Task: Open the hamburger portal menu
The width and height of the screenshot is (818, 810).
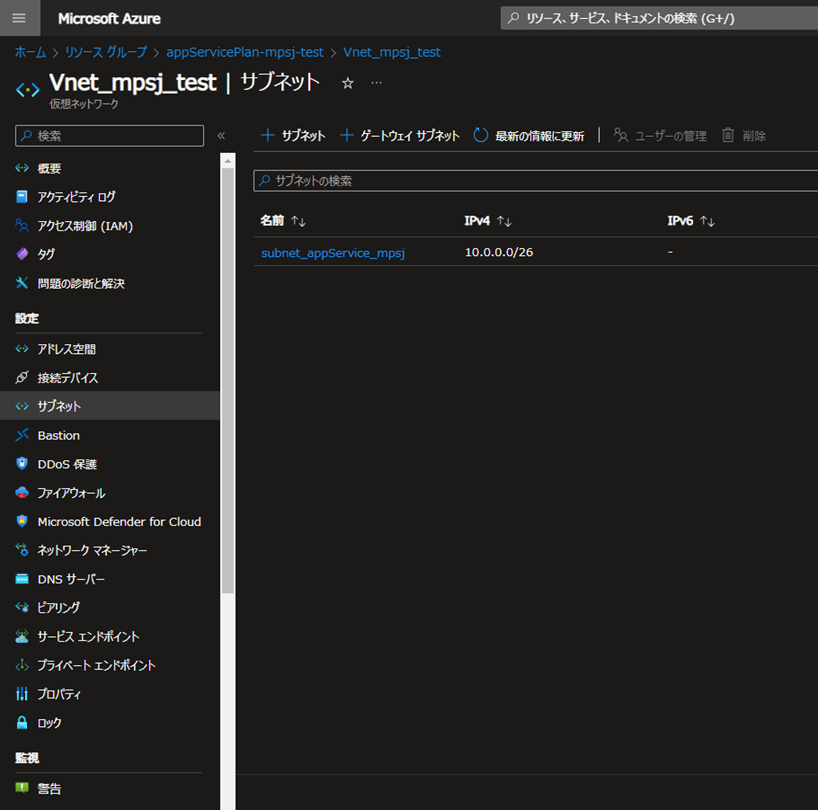Action: point(19,18)
